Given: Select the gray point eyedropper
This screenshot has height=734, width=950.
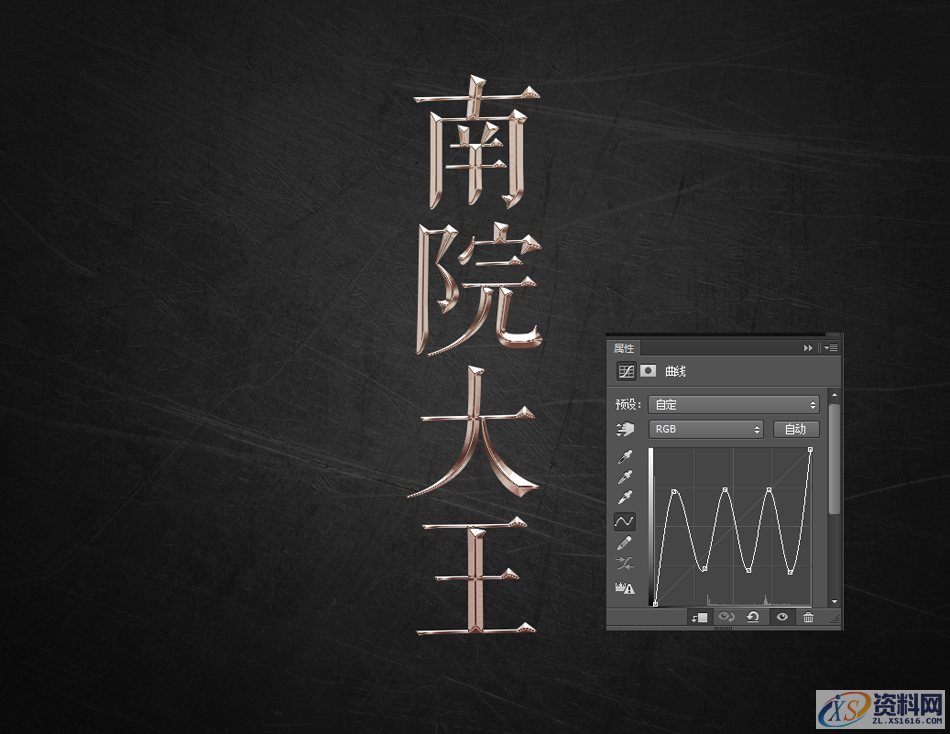Looking at the screenshot, I should click(x=623, y=476).
